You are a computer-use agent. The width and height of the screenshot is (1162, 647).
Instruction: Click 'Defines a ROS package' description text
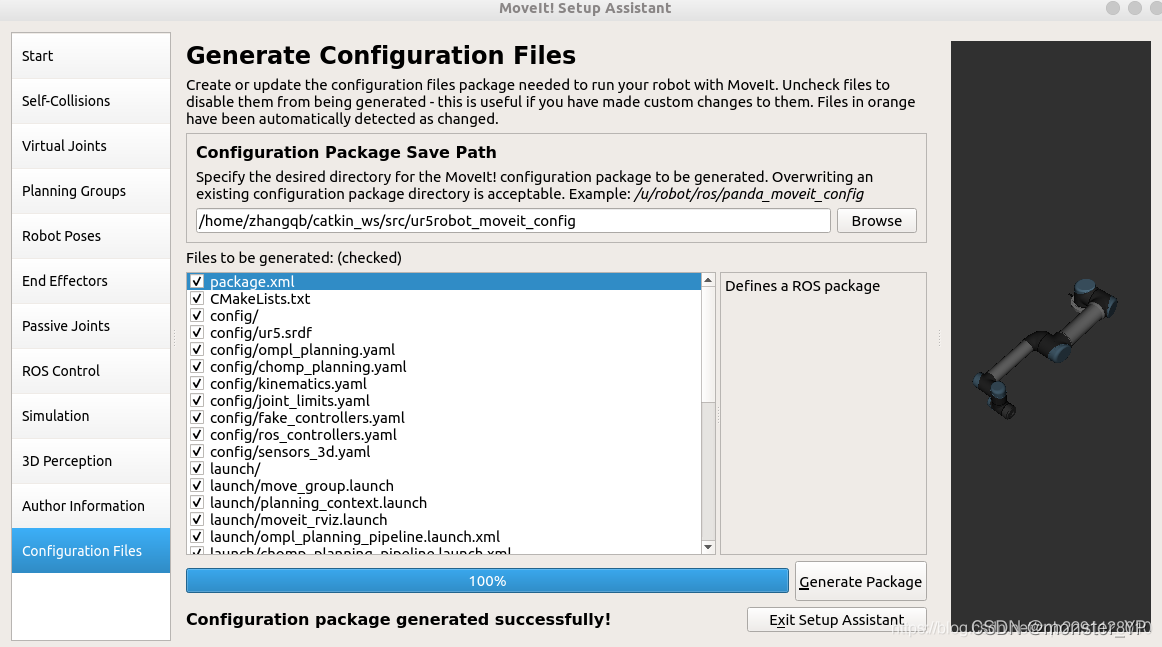click(x=803, y=286)
